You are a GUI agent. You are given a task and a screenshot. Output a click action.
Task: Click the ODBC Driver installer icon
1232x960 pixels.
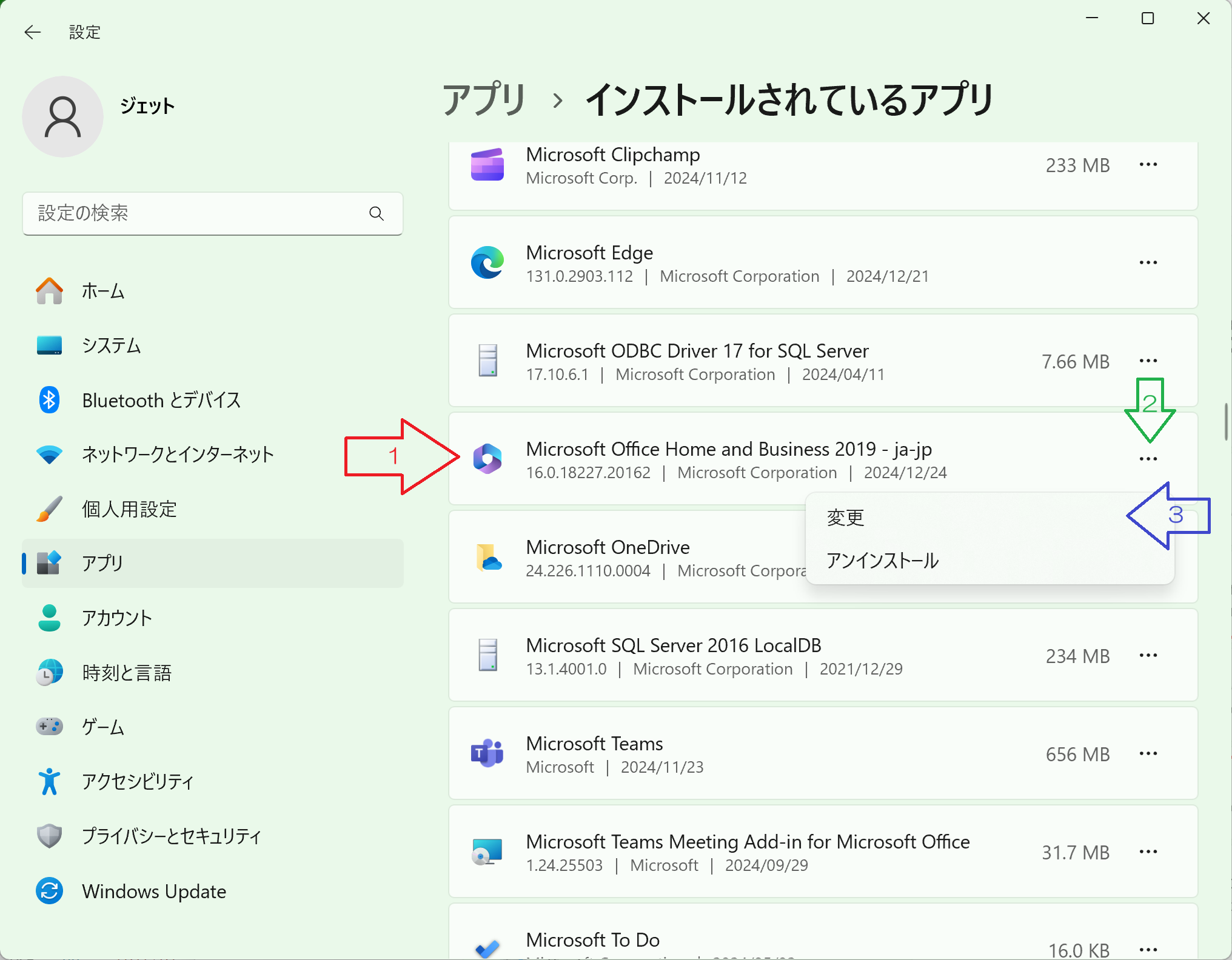[487, 361]
